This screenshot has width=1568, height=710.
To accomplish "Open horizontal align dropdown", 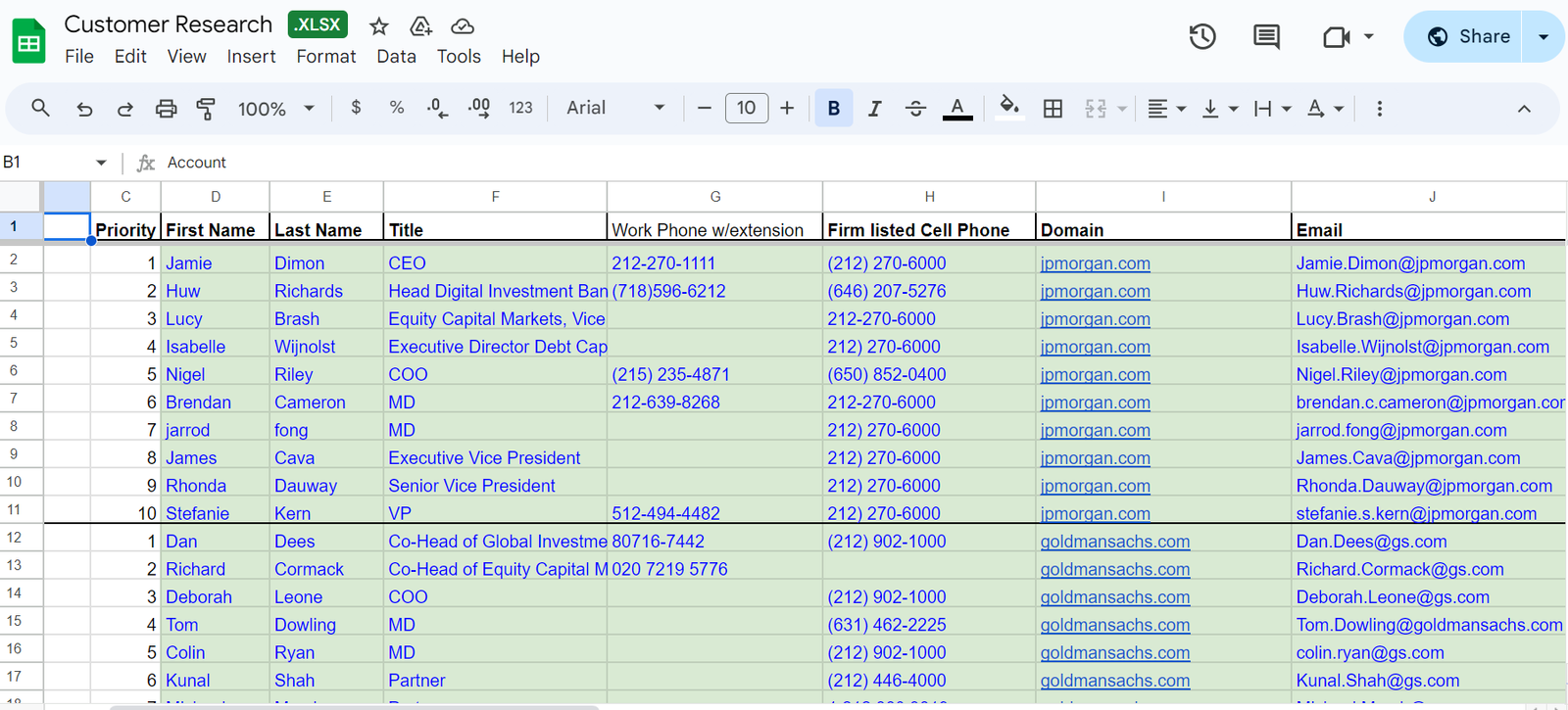I will click(x=1166, y=108).
